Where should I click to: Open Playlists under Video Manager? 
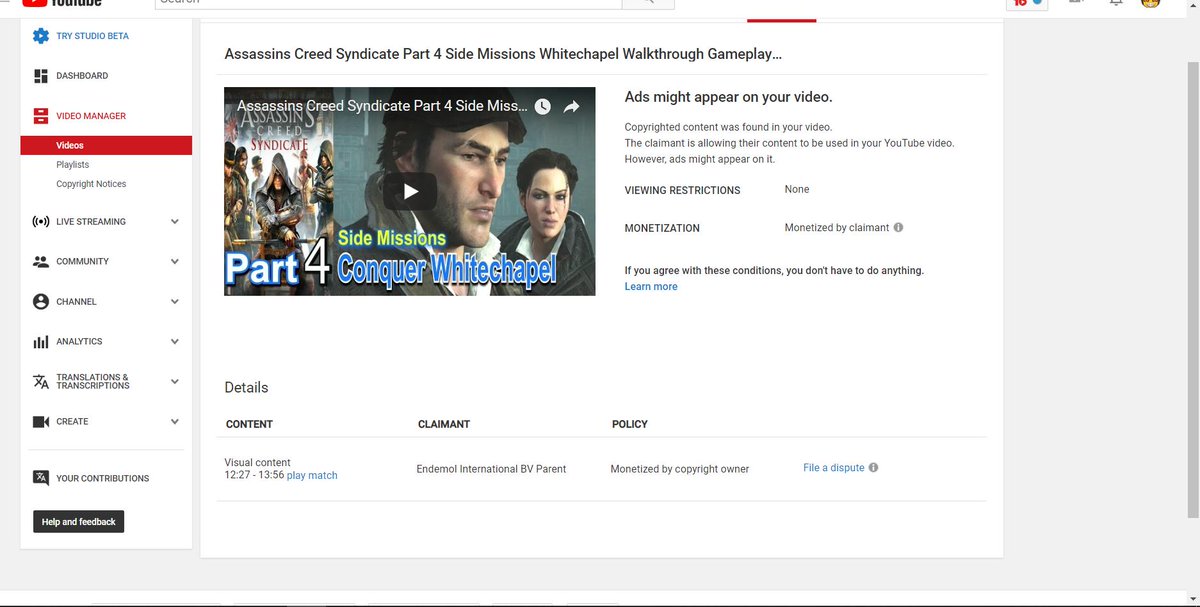(x=73, y=165)
